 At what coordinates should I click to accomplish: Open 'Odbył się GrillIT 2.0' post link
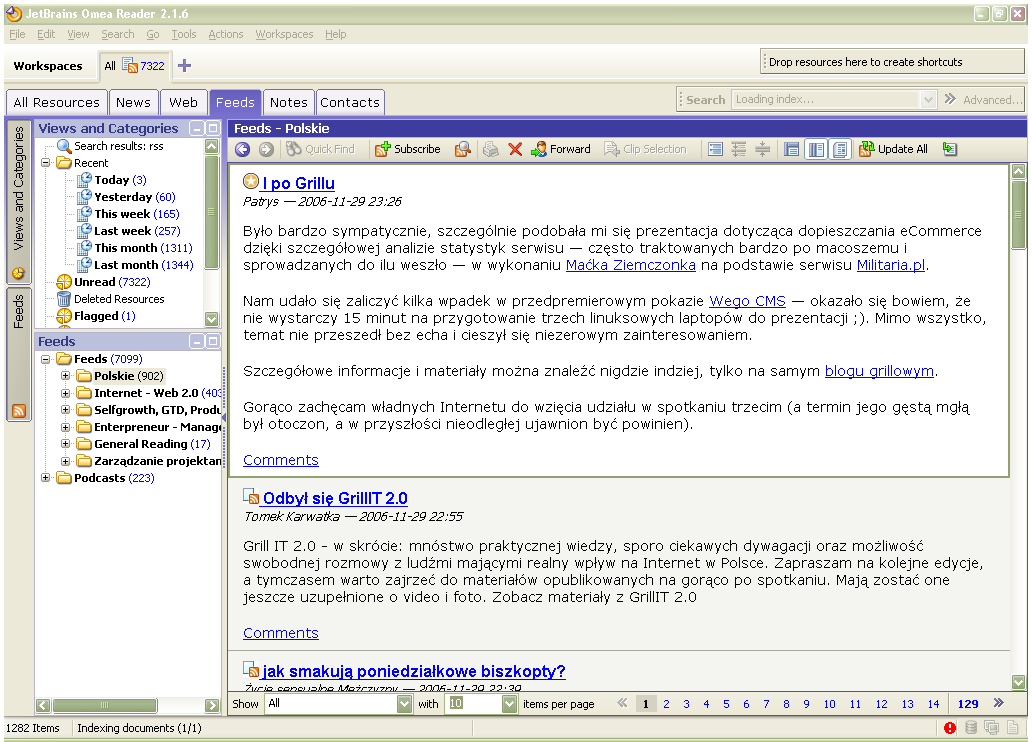coord(335,498)
